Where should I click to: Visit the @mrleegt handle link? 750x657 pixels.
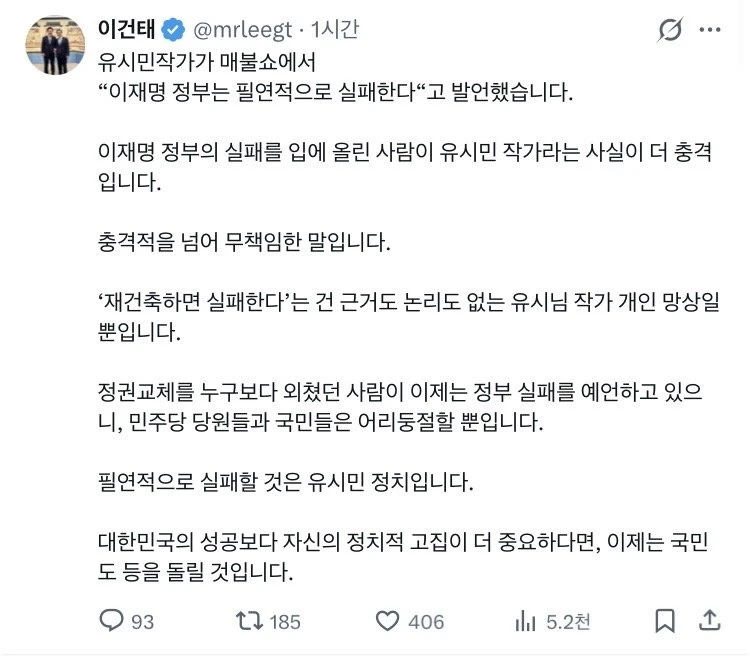pyautogui.click(x=243, y=31)
